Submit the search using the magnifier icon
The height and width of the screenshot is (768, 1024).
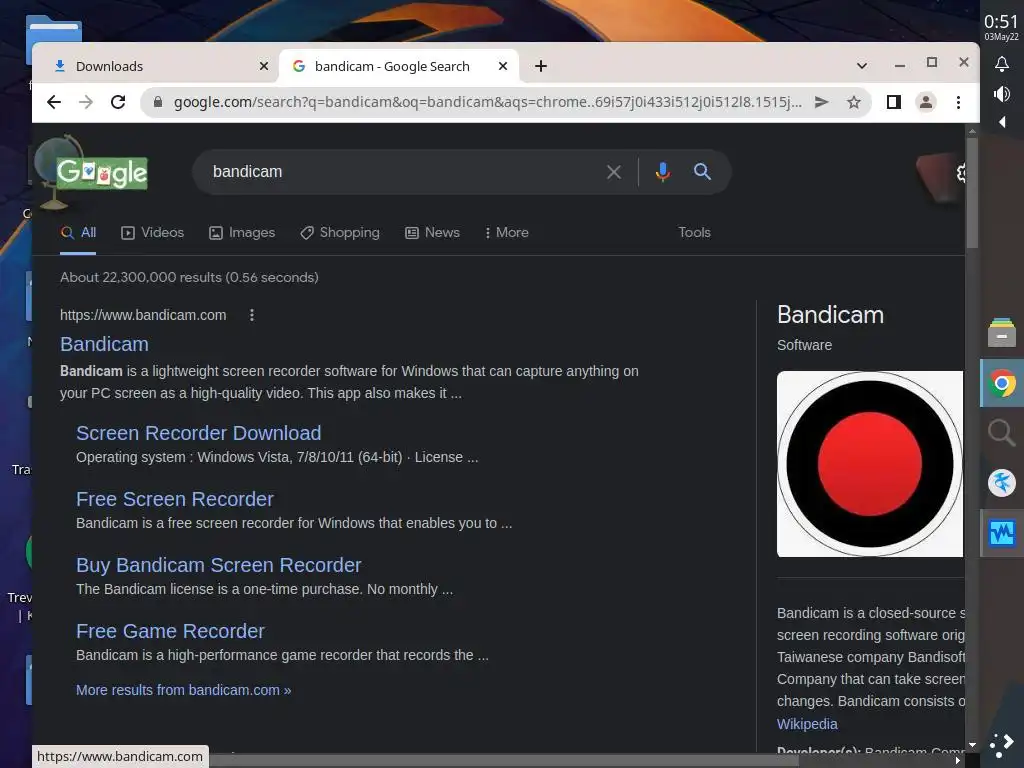click(x=702, y=172)
